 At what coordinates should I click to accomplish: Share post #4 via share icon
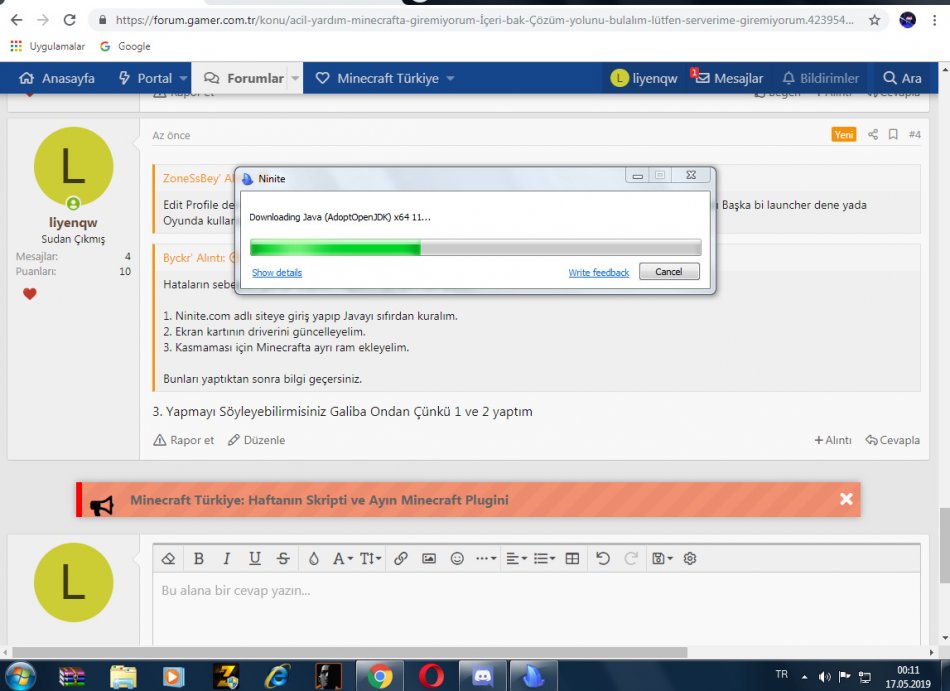(872, 134)
